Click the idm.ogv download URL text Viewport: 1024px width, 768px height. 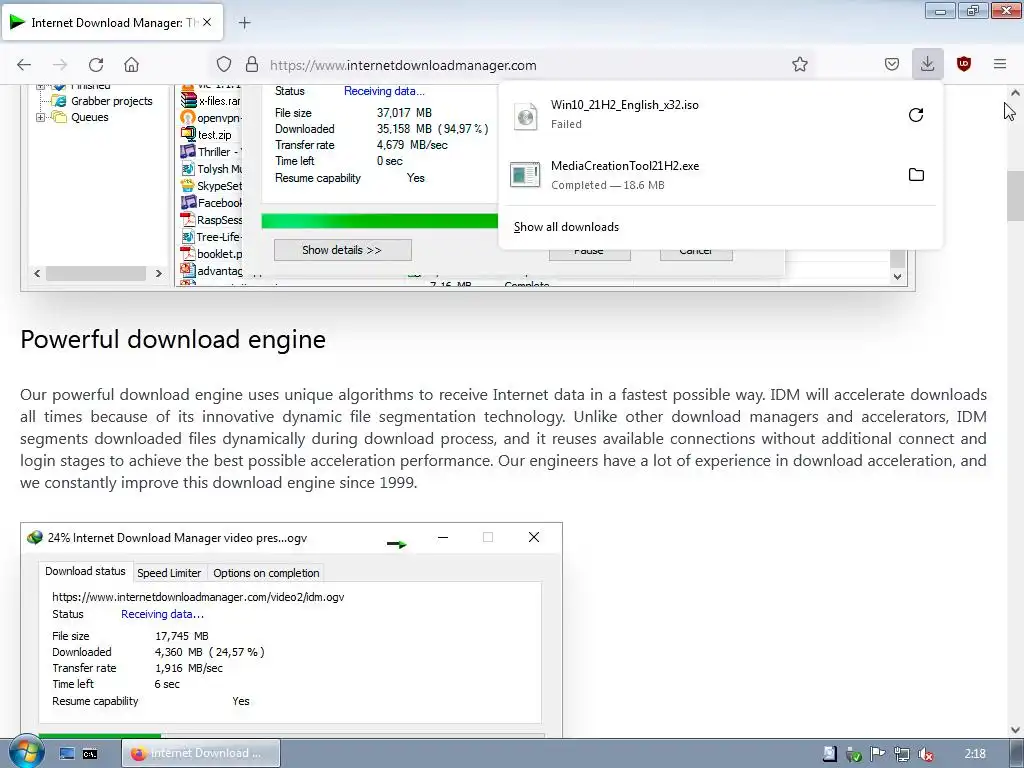198,597
